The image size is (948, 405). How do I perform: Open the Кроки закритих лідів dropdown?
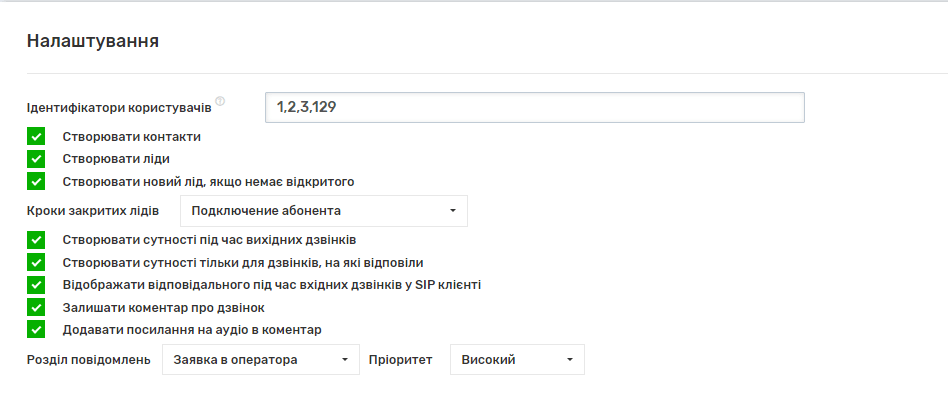click(x=323, y=211)
